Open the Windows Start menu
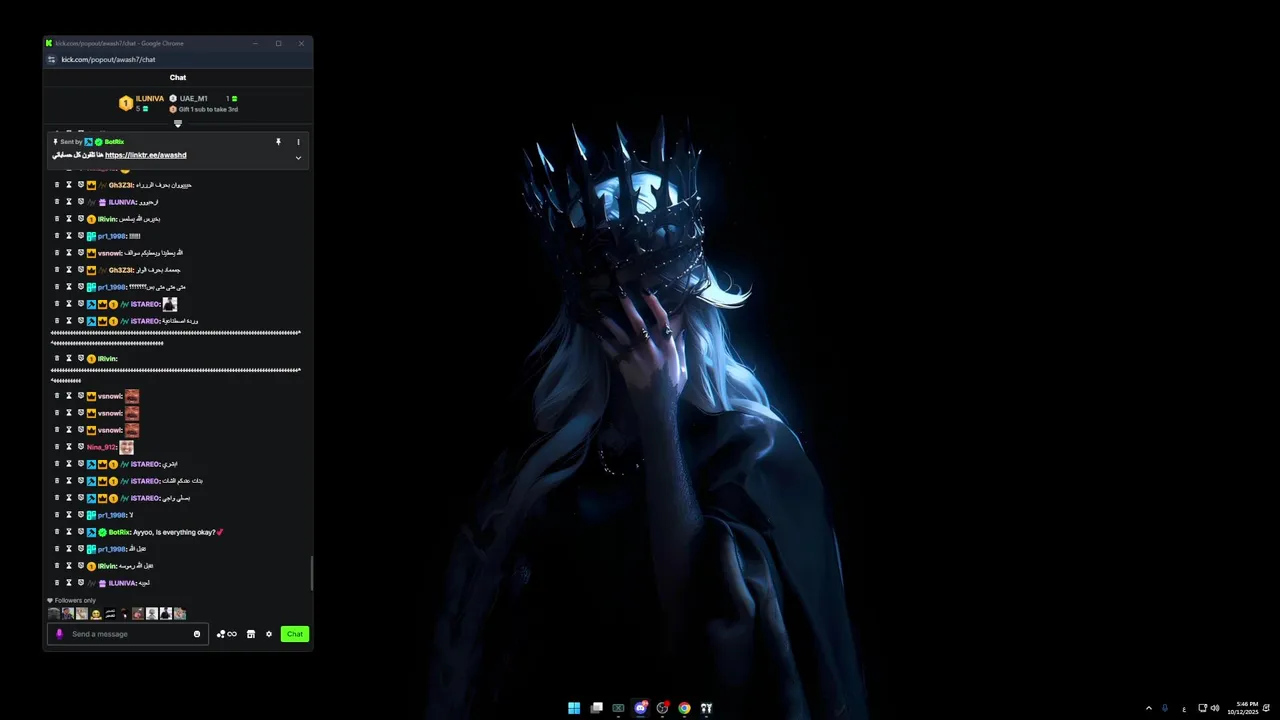This screenshot has height=720, width=1280. coord(574,708)
